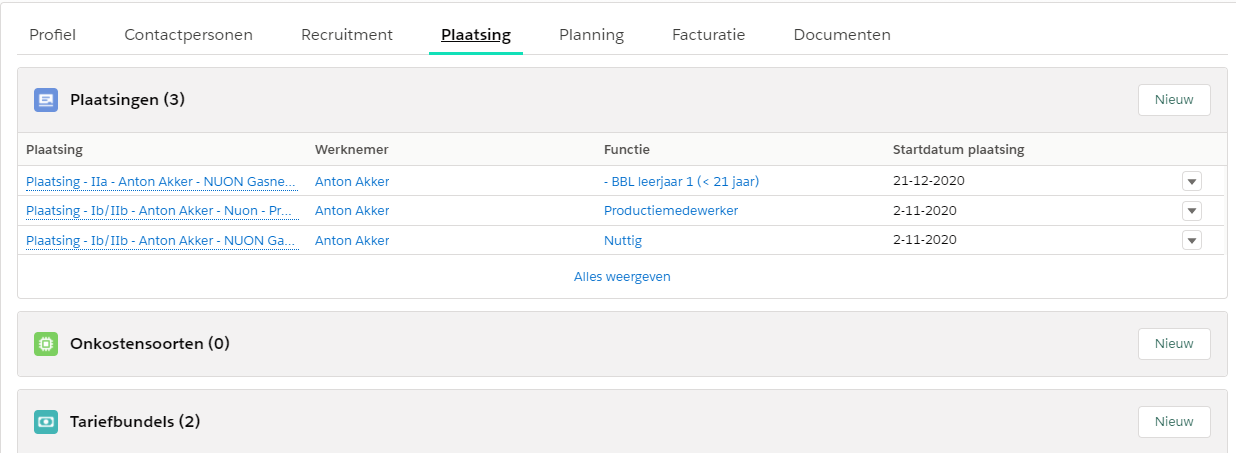Open dropdown for the Nuttig placement row
Screen dimensions: 1236x453
[1191, 240]
